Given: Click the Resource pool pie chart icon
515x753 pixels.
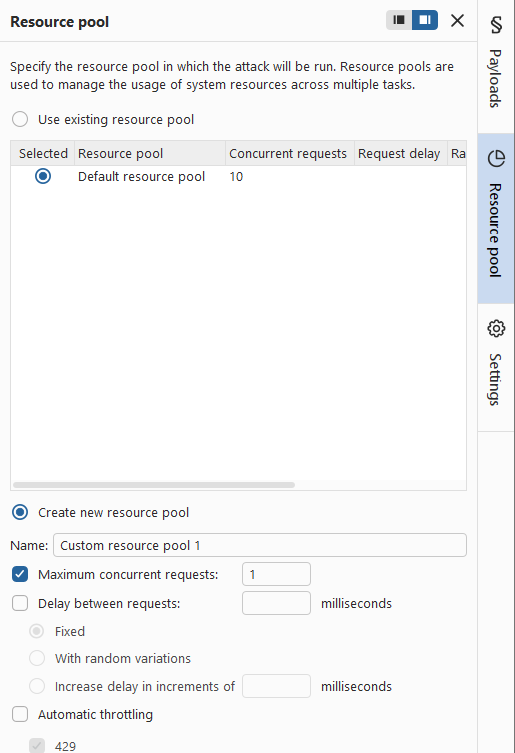Looking at the screenshot, I should [x=496, y=158].
